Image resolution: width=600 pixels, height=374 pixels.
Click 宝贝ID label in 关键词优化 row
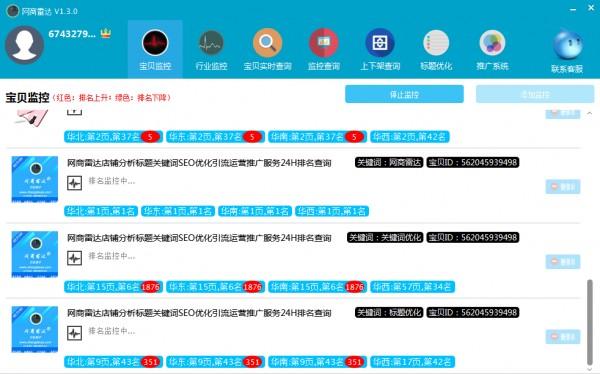pyautogui.click(x=473, y=238)
